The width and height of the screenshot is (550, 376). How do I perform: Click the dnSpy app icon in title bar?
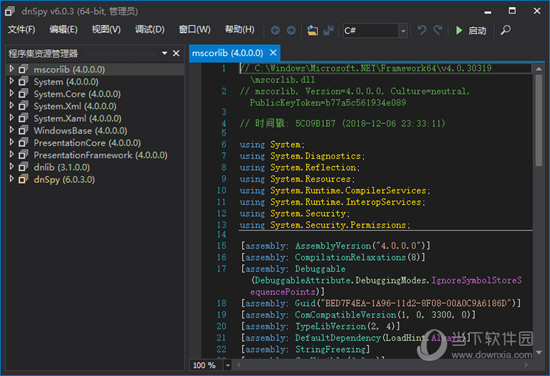coord(10,11)
